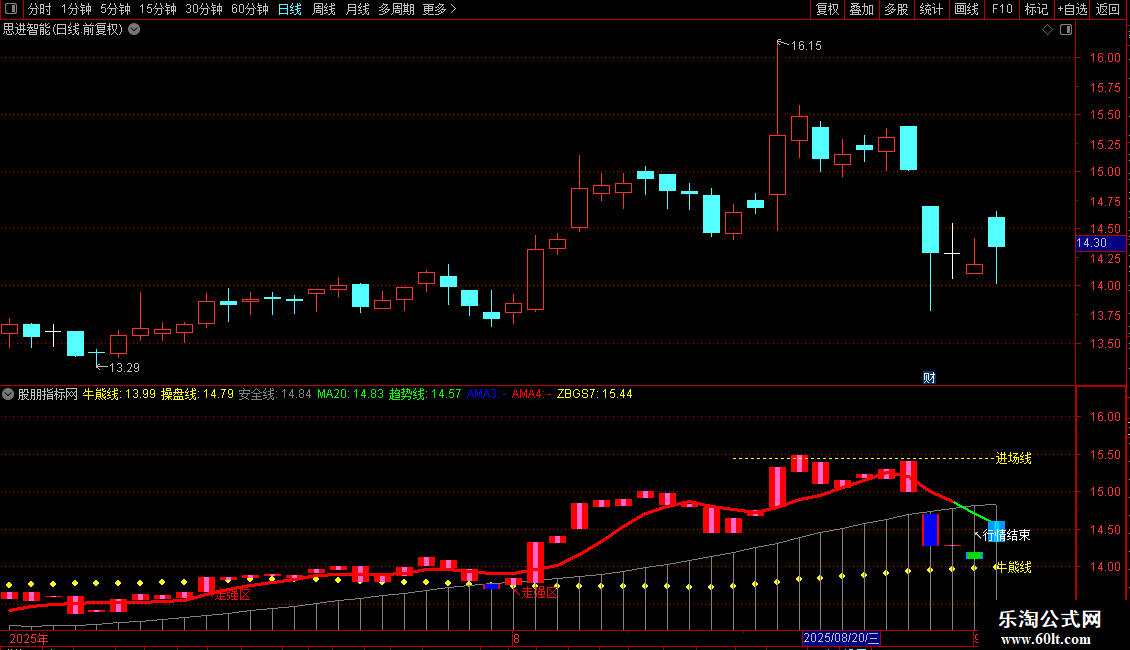Open dropdown beside 思进智能 title

(x=134, y=30)
